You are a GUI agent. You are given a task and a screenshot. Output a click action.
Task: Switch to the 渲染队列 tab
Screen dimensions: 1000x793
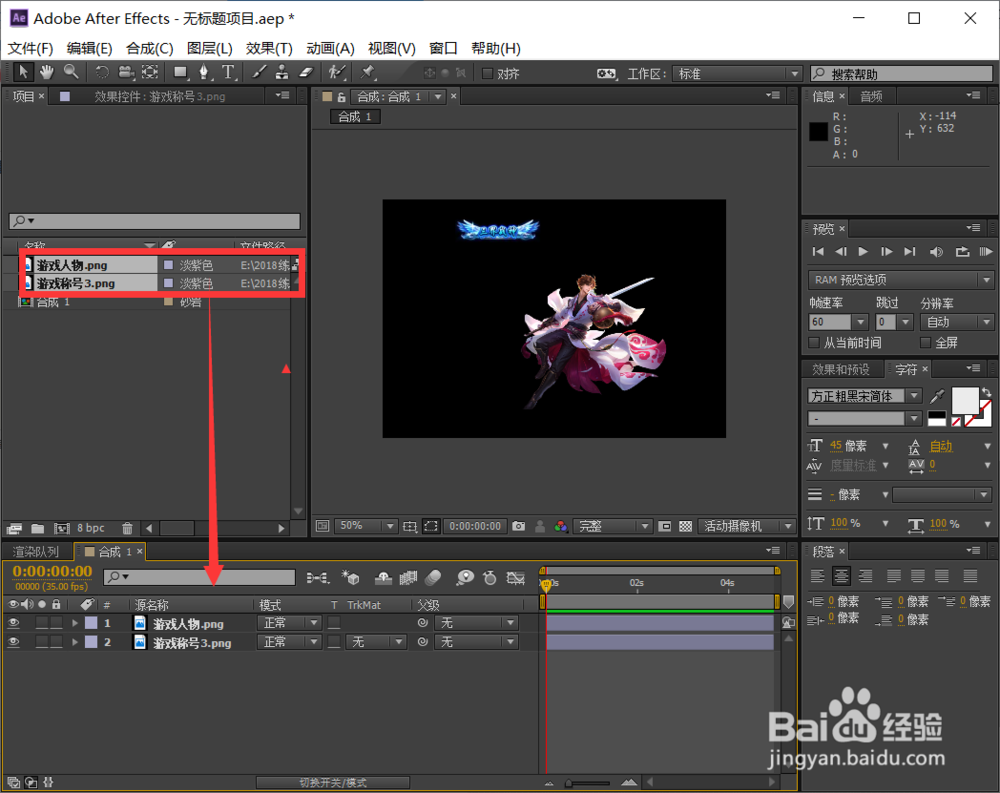(36, 552)
